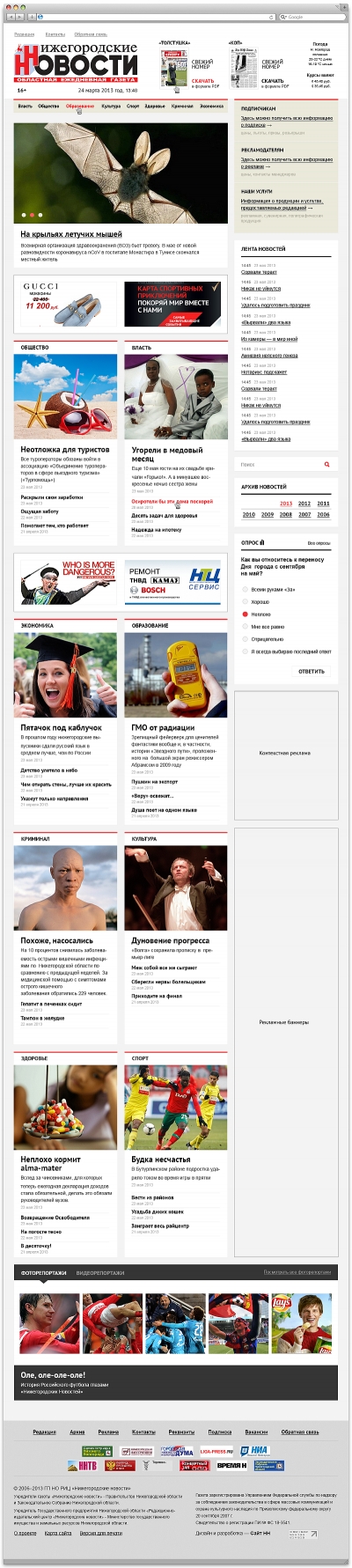Screen dimensions: 352x1568
Task: Click the Городская Дума partner logo
Action: point(176,1450)
